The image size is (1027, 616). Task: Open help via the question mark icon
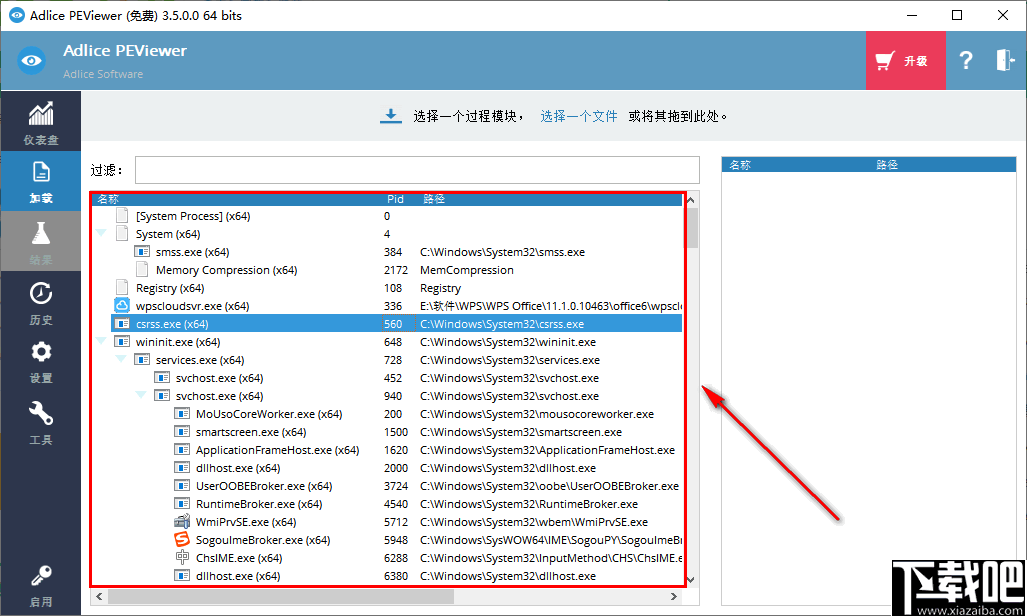(965, 60)
